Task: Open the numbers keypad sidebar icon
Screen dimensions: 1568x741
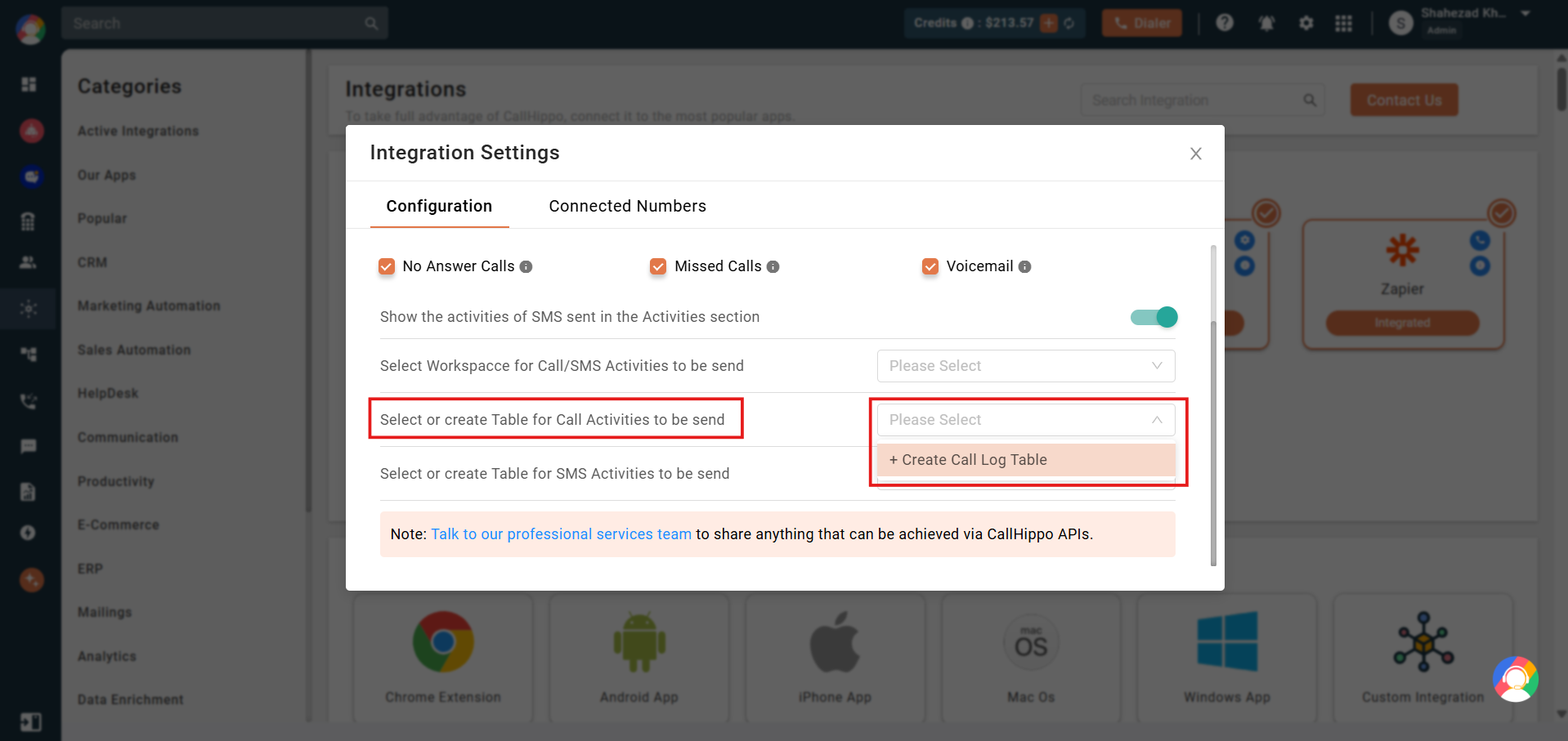Action: coord(28,221)
